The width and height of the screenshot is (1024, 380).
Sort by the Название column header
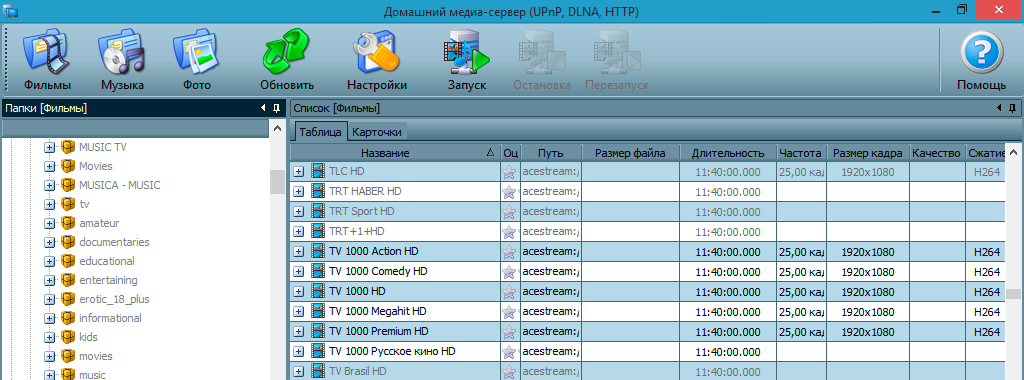pos(395,153)
